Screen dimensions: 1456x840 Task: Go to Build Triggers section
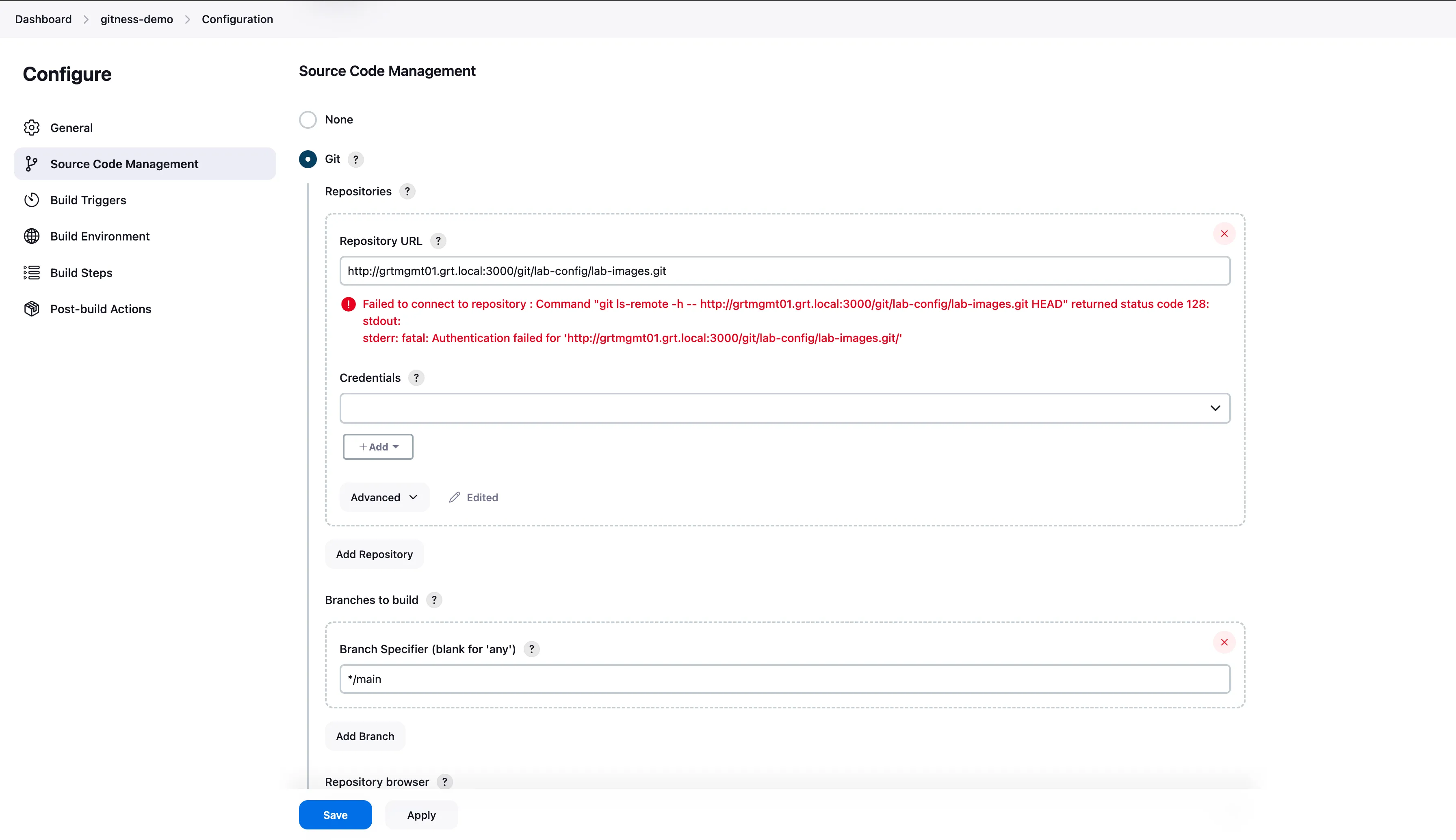(145, 200)
